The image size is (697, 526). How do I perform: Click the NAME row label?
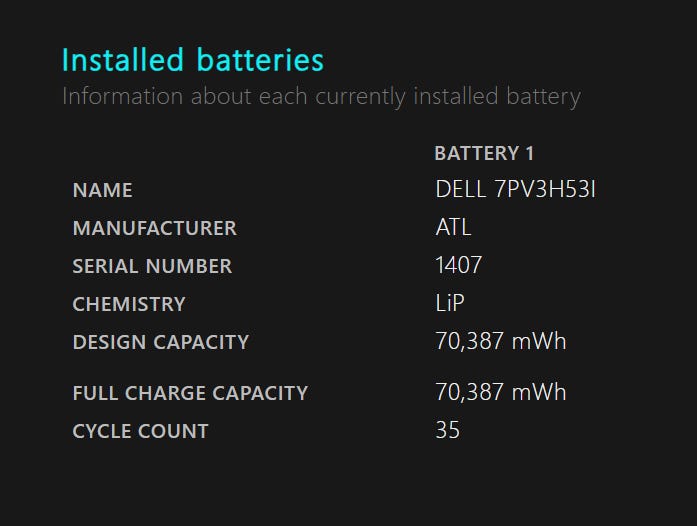point(102,190)
